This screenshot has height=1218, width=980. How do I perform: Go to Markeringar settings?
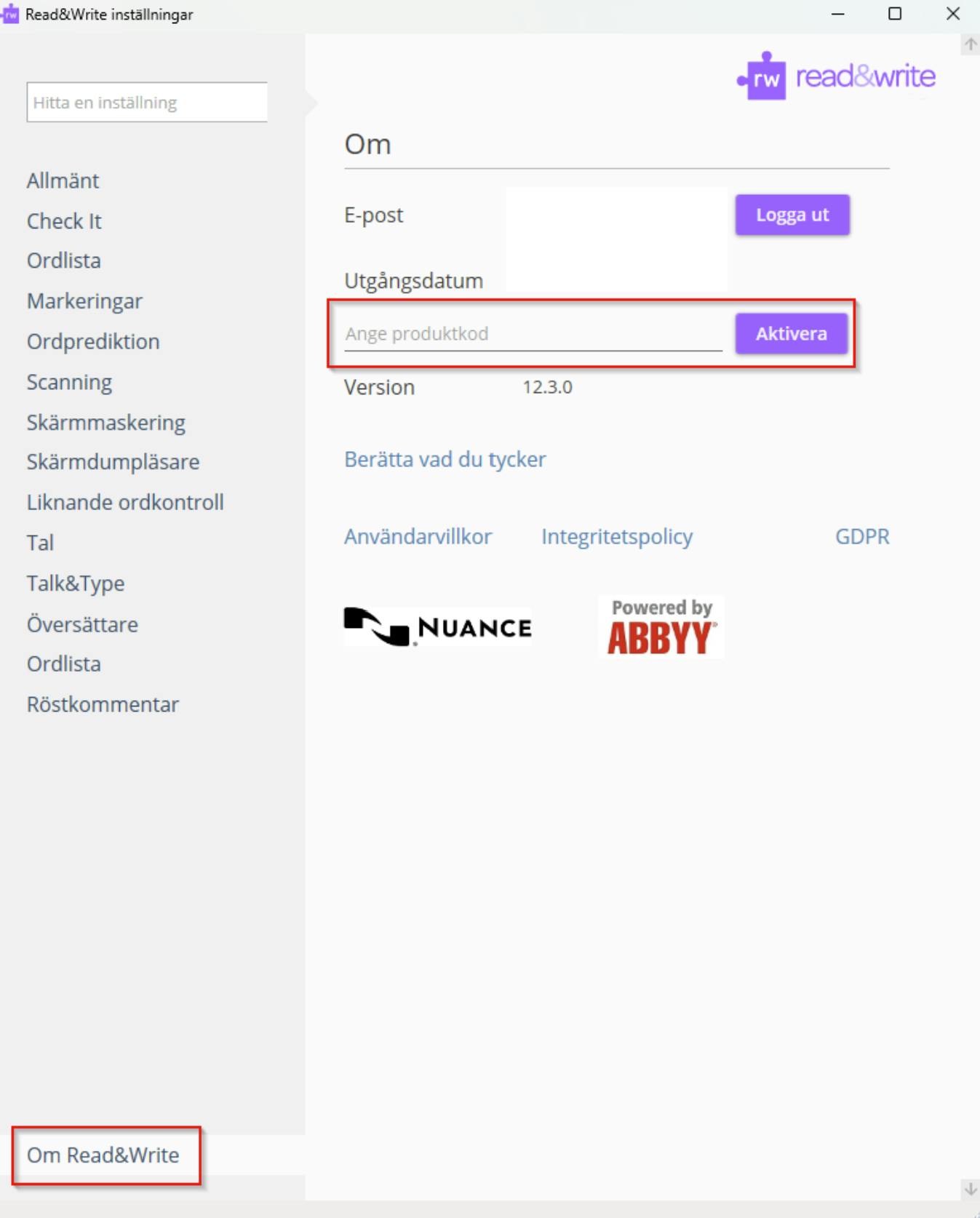(x=84, y=301)
